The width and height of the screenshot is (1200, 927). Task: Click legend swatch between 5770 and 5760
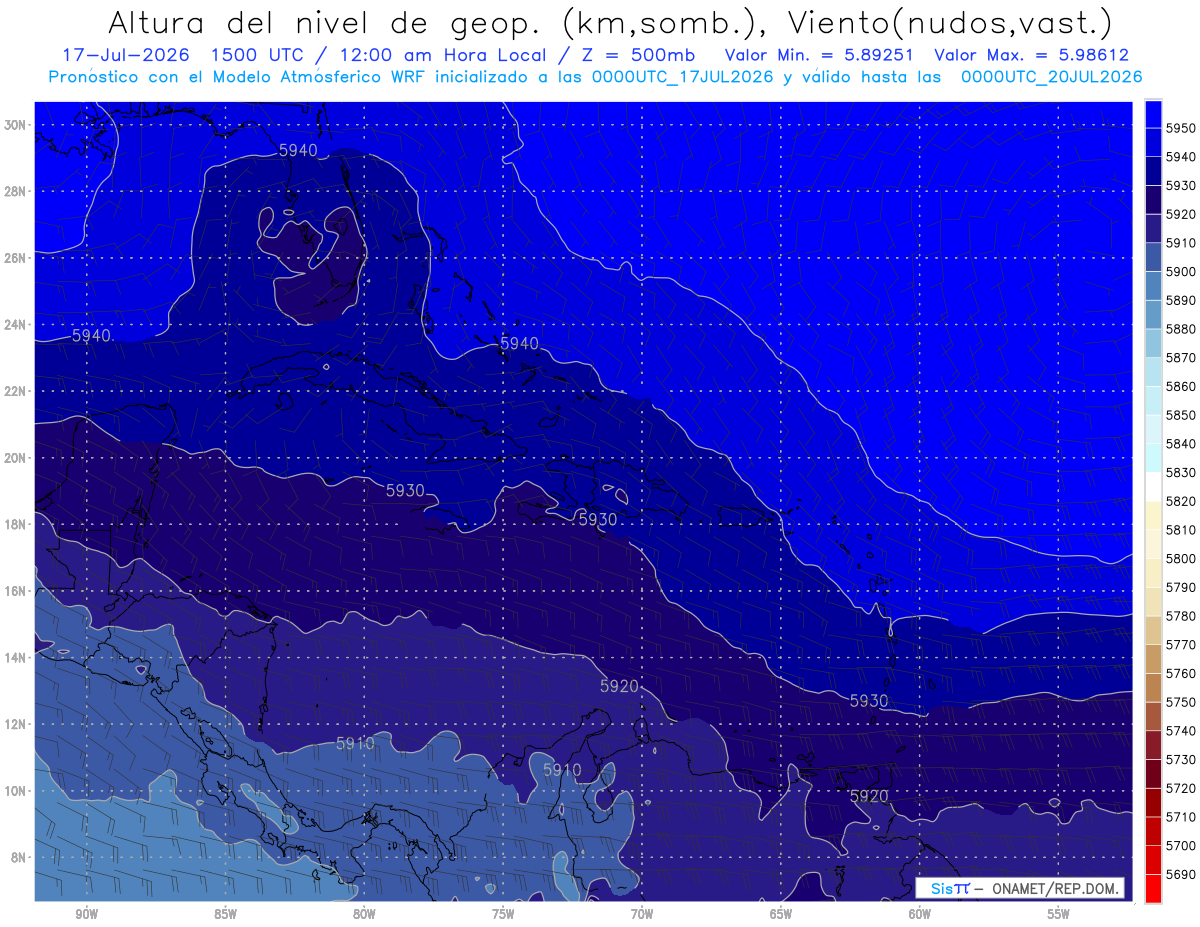tap(1153, 659)
